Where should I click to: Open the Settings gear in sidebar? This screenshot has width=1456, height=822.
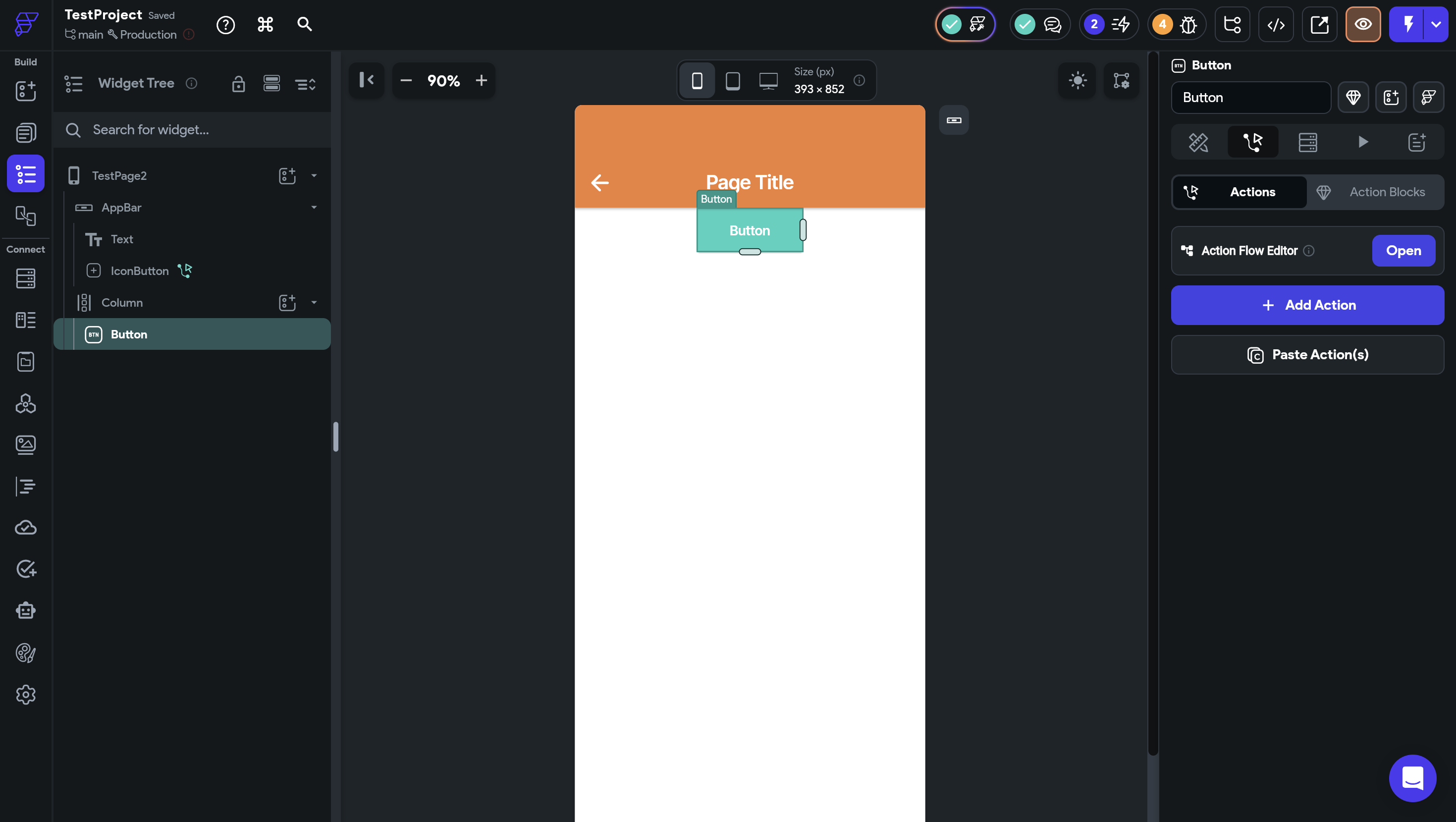25,694
